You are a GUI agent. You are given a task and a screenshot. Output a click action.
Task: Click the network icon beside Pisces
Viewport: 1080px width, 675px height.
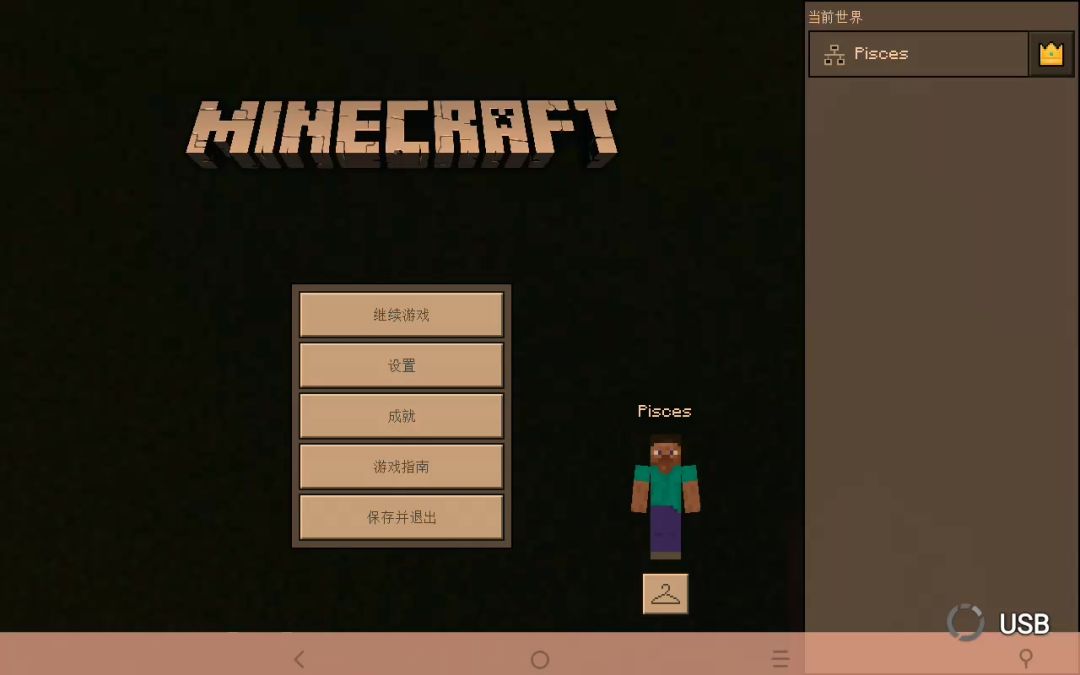pos(834,55)
